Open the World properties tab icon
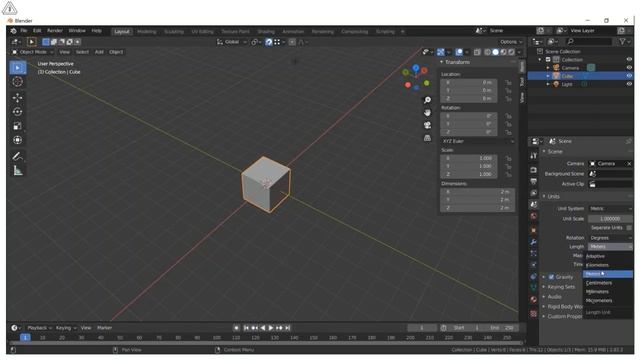640x360 pixels. click(x=533, y=216)
